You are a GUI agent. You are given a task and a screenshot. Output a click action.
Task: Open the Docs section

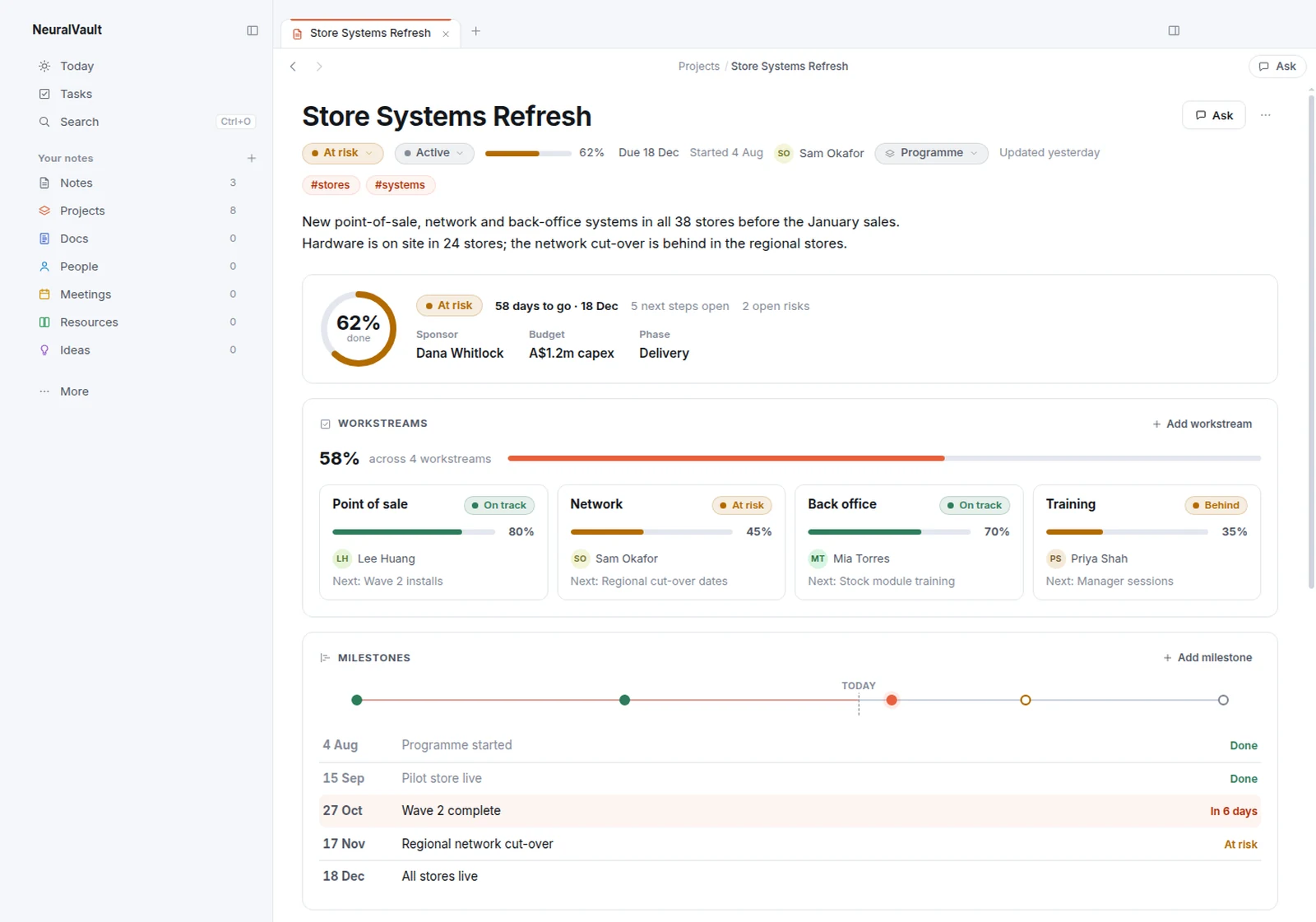tap(146, 239)
